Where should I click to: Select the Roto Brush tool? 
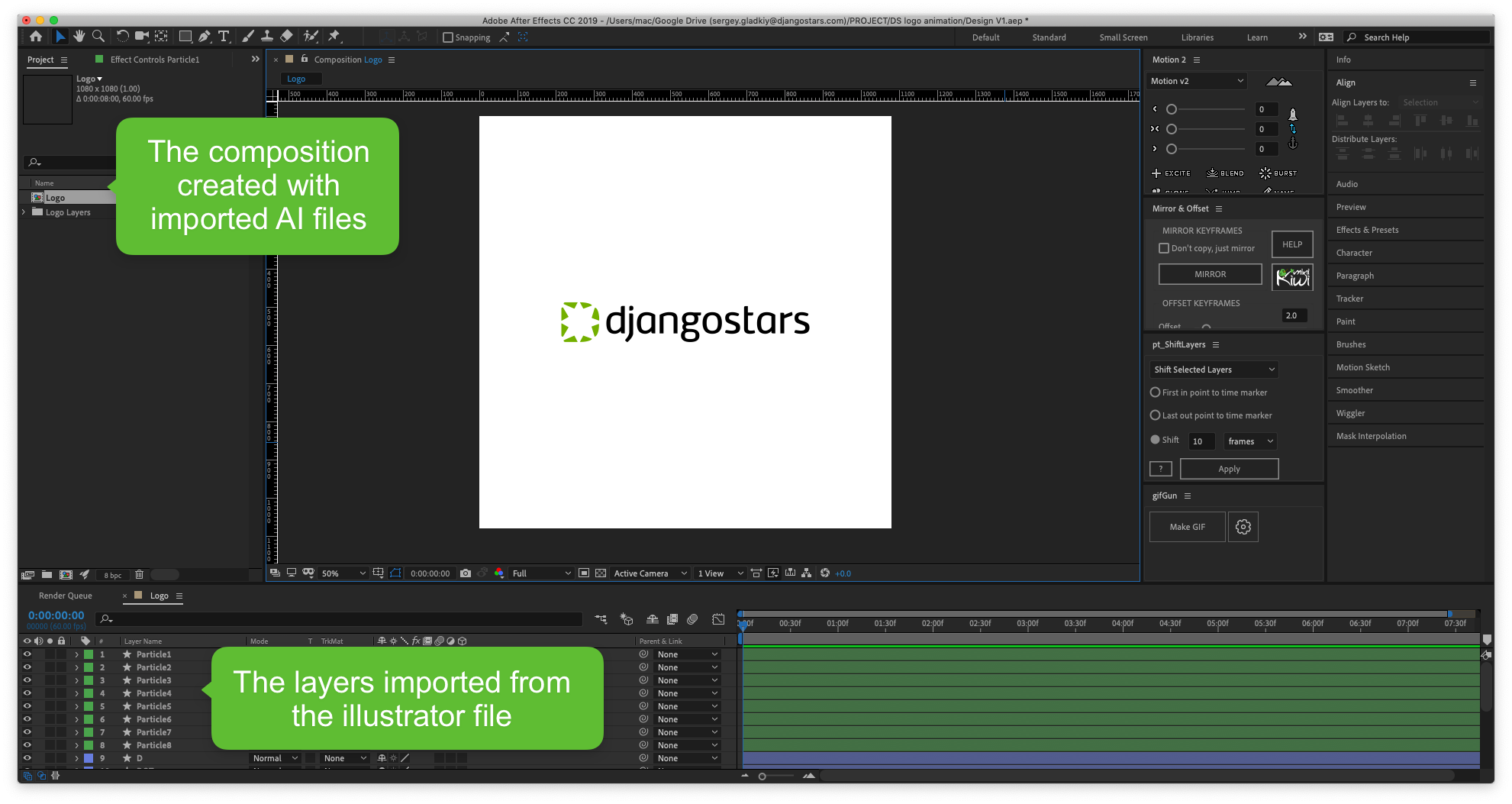[311, 36]
